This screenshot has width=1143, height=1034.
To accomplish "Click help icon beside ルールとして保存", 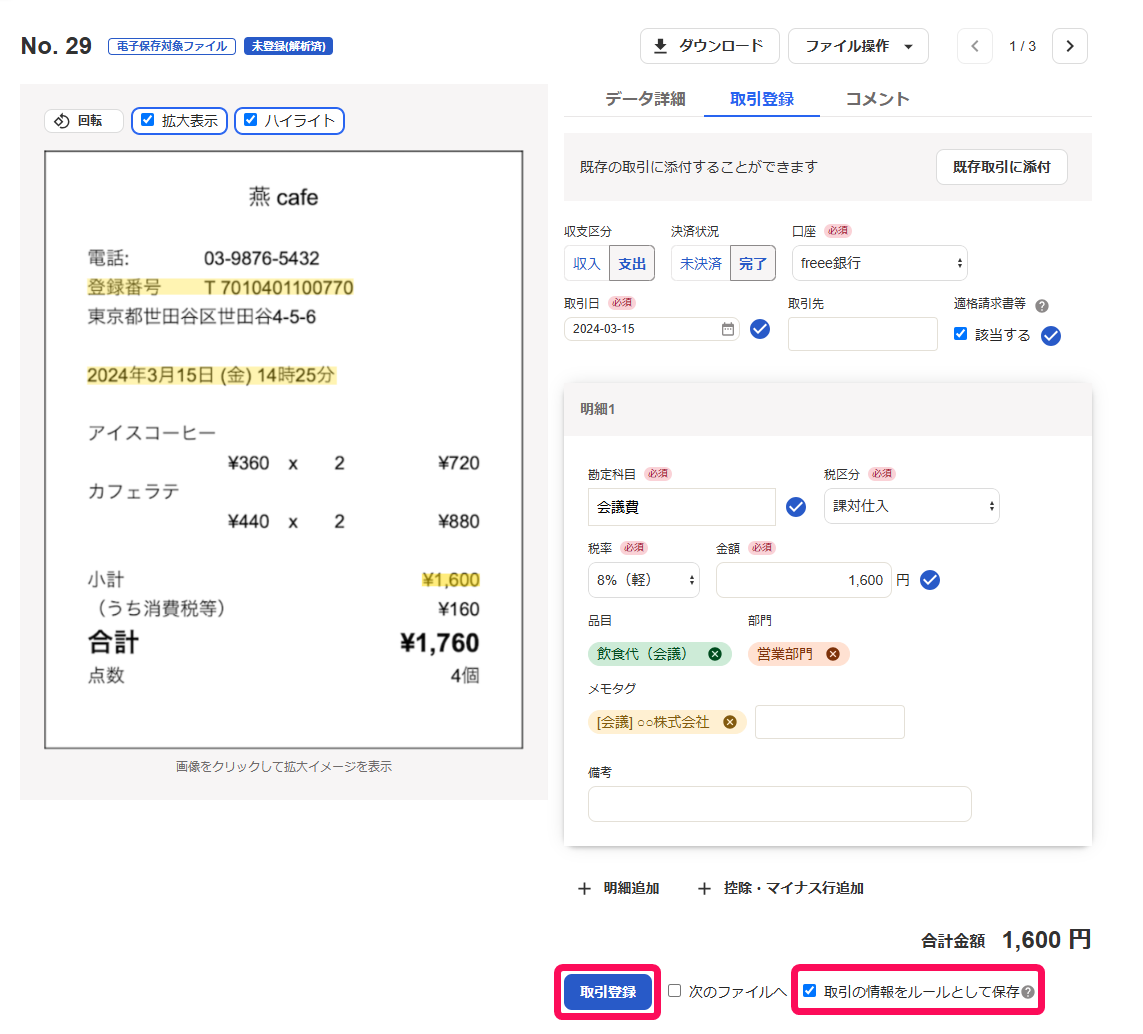I will 1028,992.
